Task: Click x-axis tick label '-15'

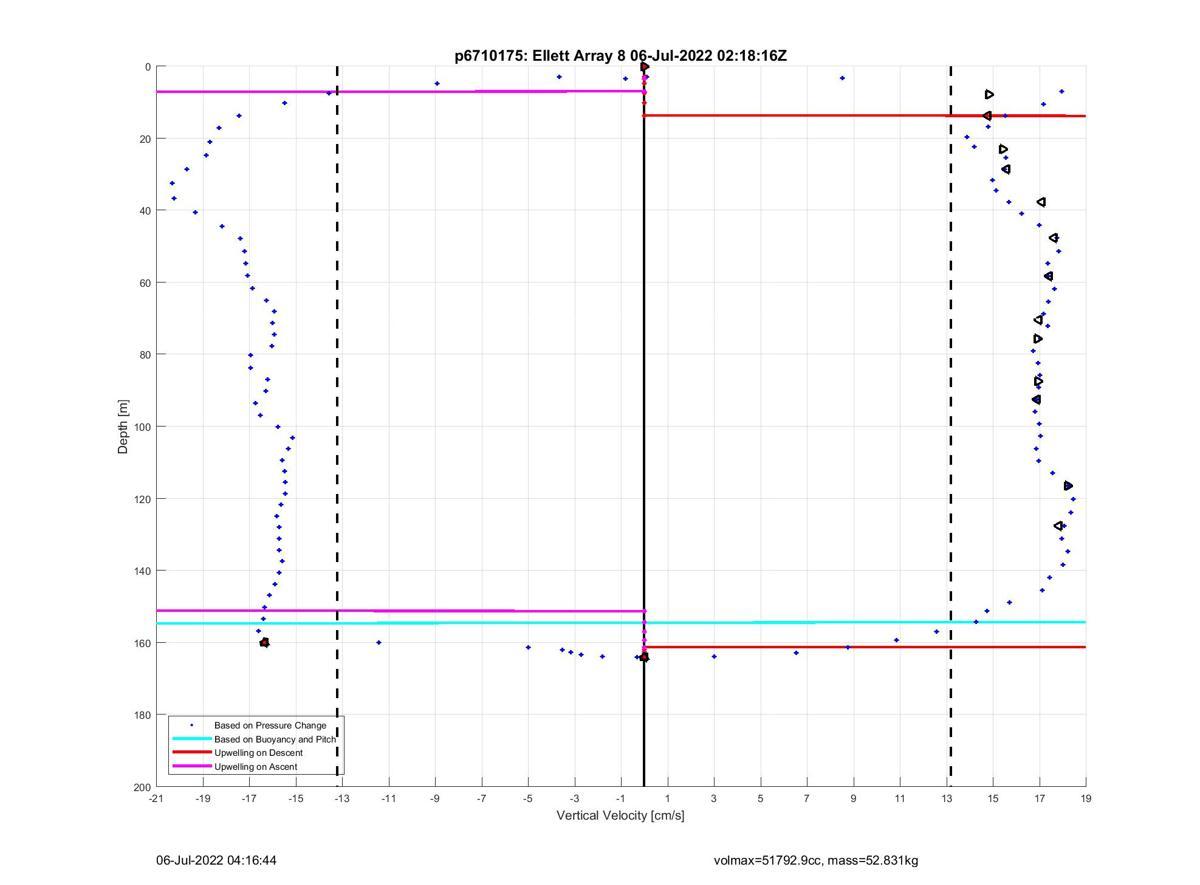Action: click(x=295, y=798)
